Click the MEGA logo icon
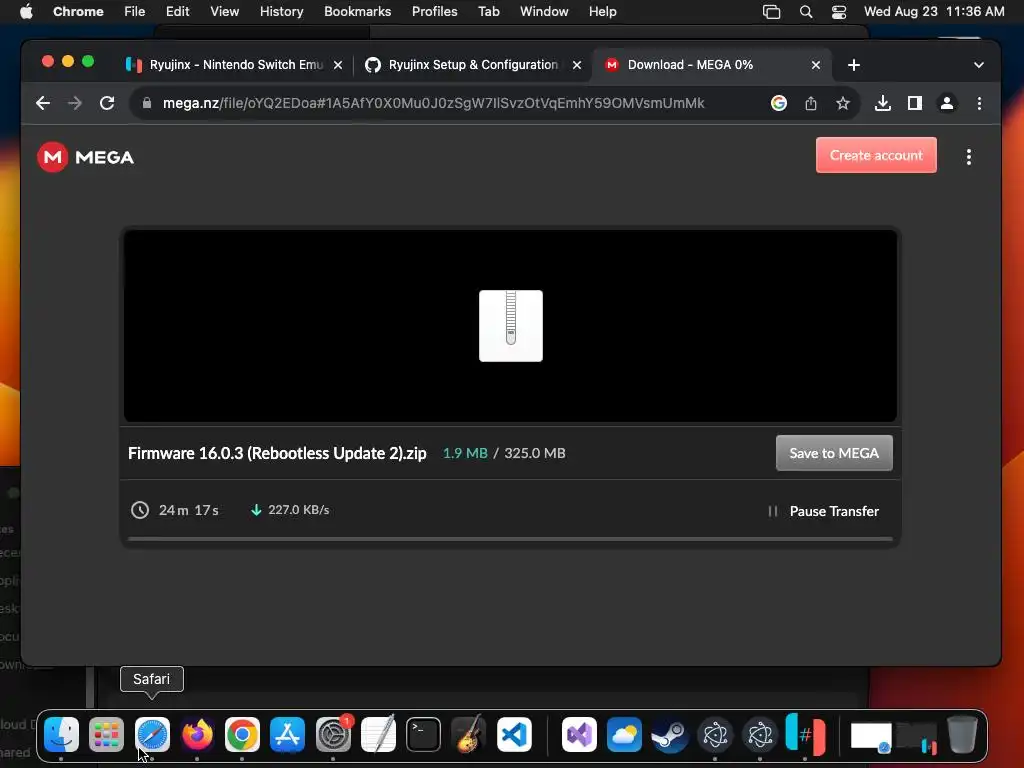 (x=53, y=157)
